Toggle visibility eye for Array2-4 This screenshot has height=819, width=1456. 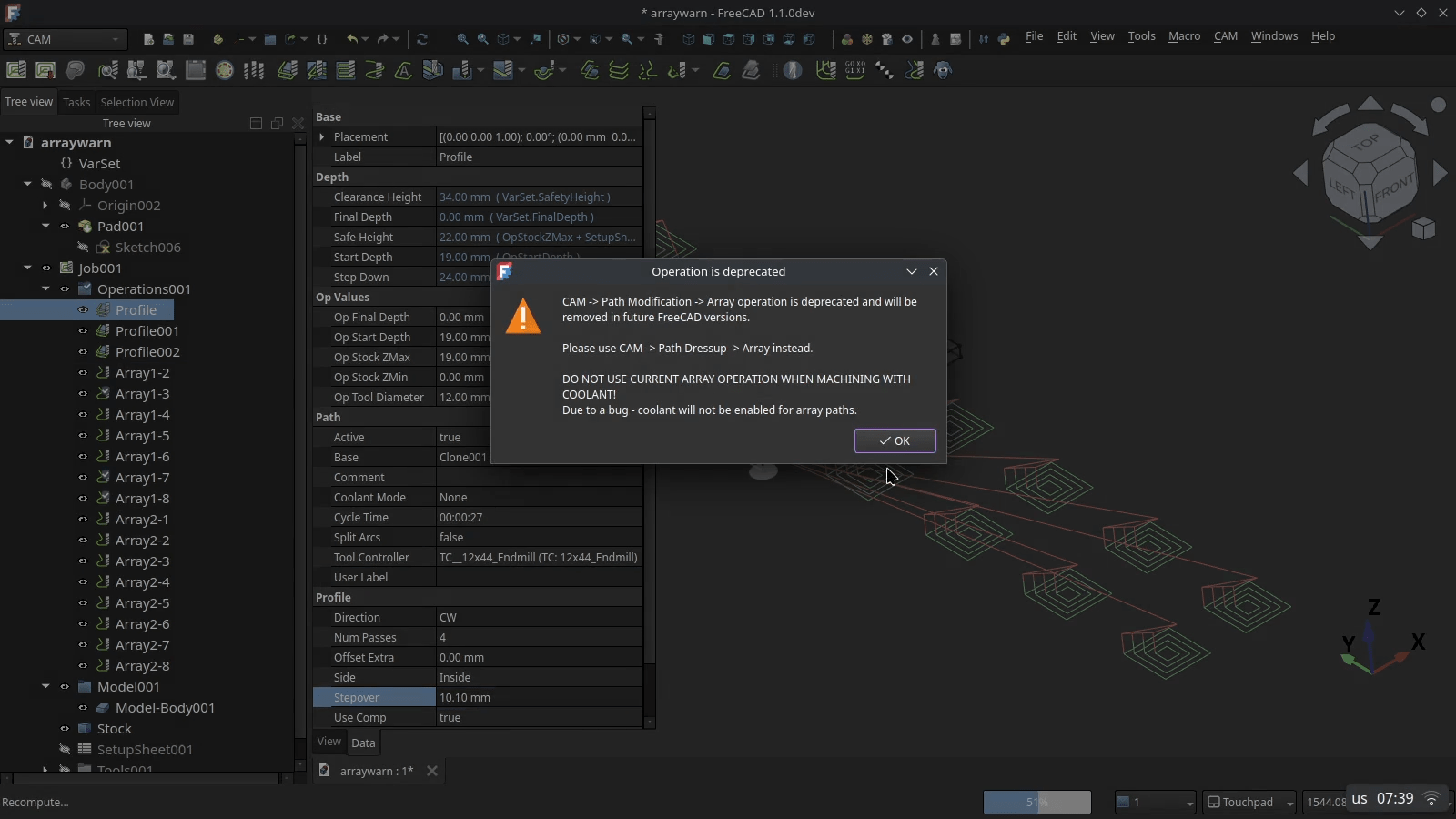(83, 582)
